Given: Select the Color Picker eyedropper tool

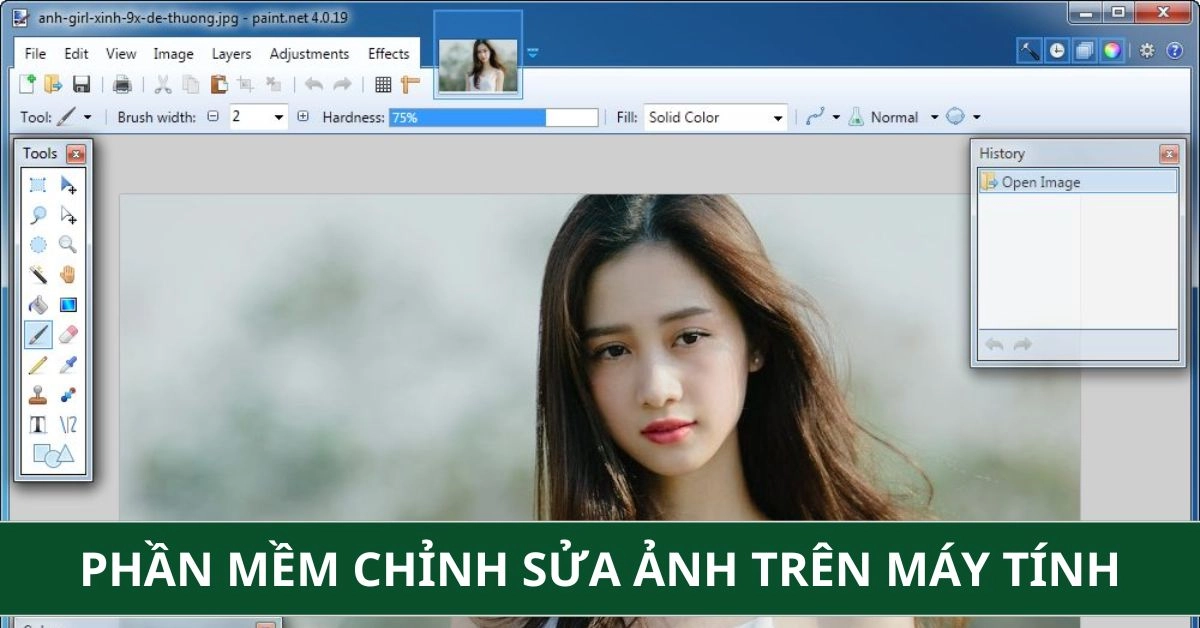Looking at the screenshot, I should pos(68,364).
